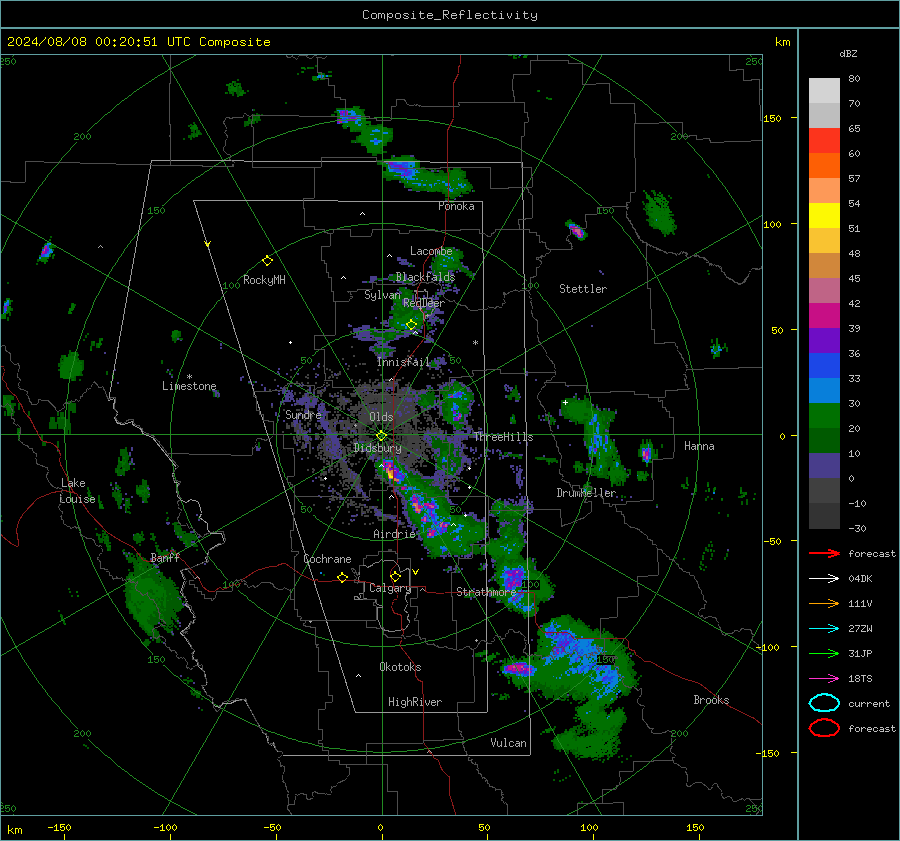
Task: Click the red forecast arrow in legend
Action: coord(824,554)
